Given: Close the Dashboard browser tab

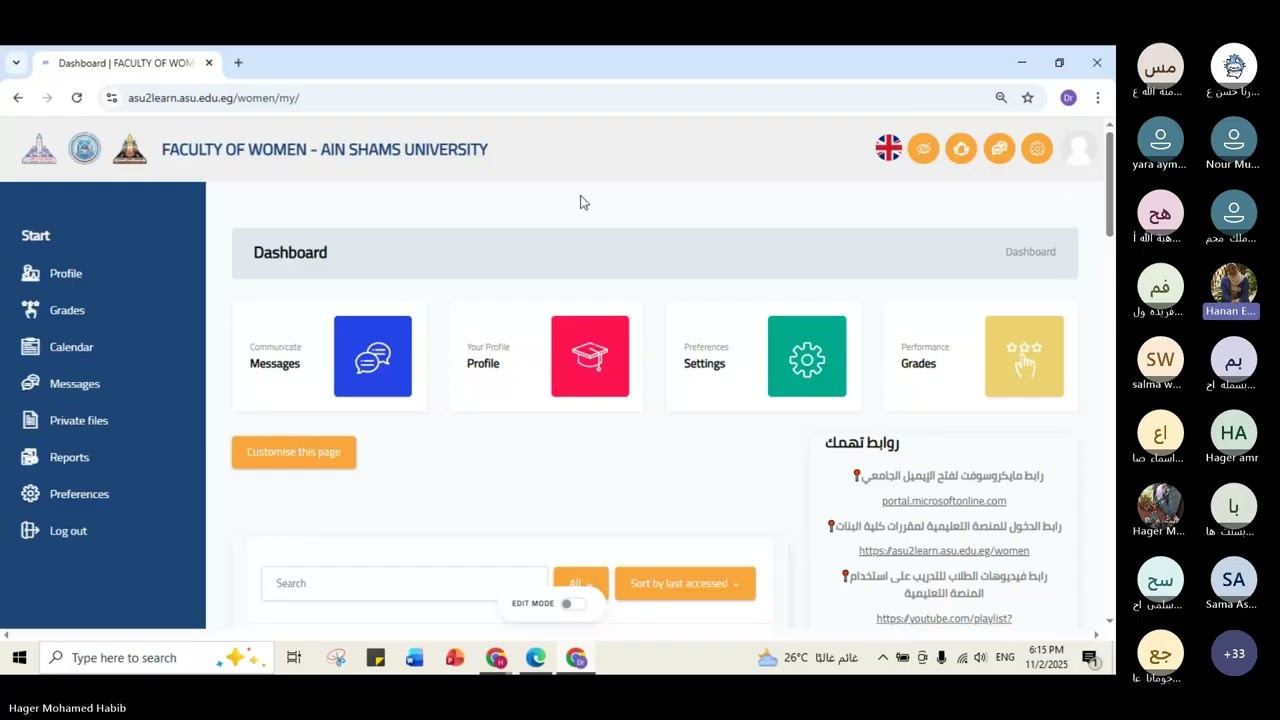Looking at the screenshot, I should pos(209,63).
